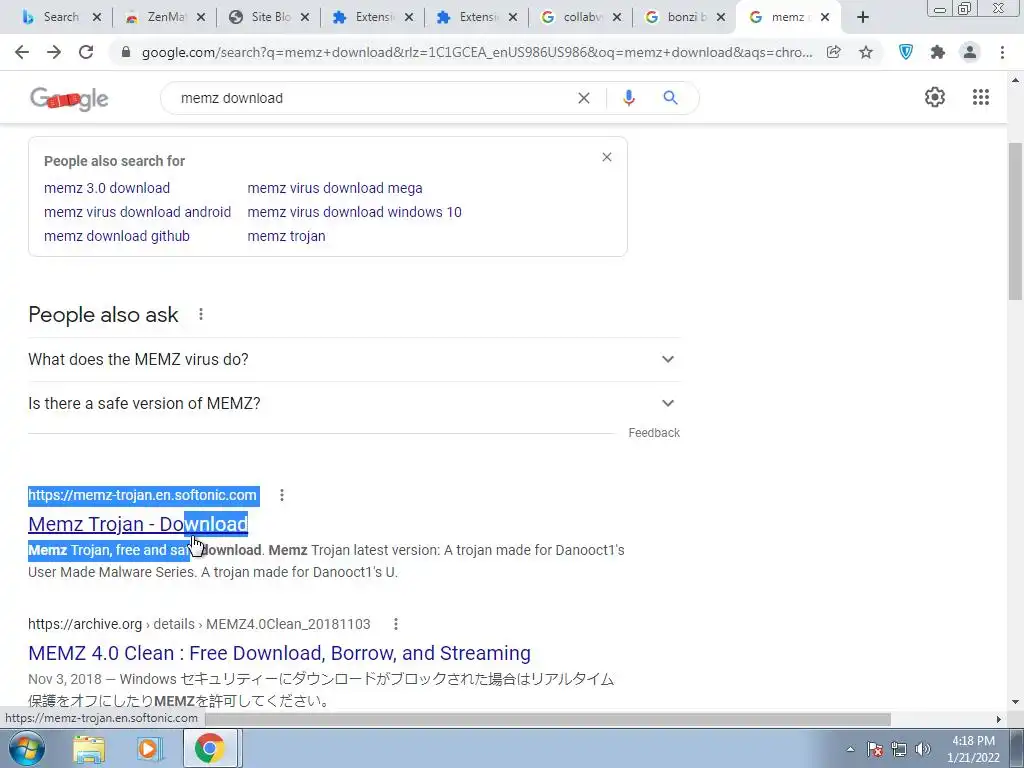Screen dimensions: 1024x768
Task: Open the Chrome profile avatar
Action: tap(970, 52)
